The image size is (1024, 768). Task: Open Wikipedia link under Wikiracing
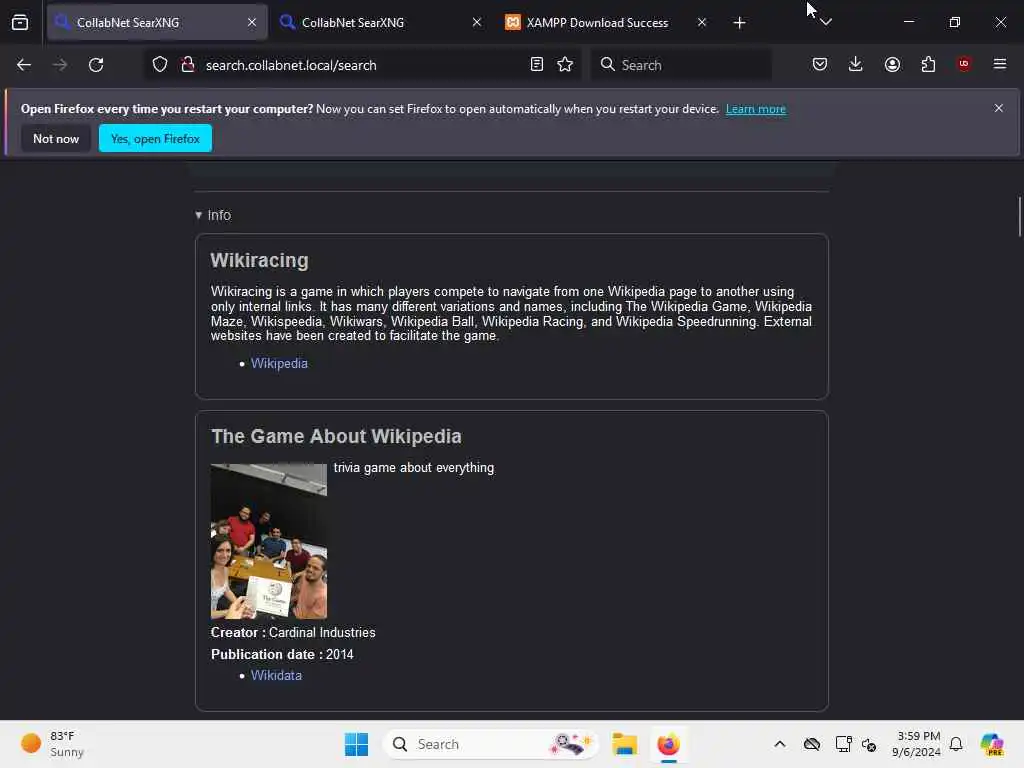[x=279, y=363]
